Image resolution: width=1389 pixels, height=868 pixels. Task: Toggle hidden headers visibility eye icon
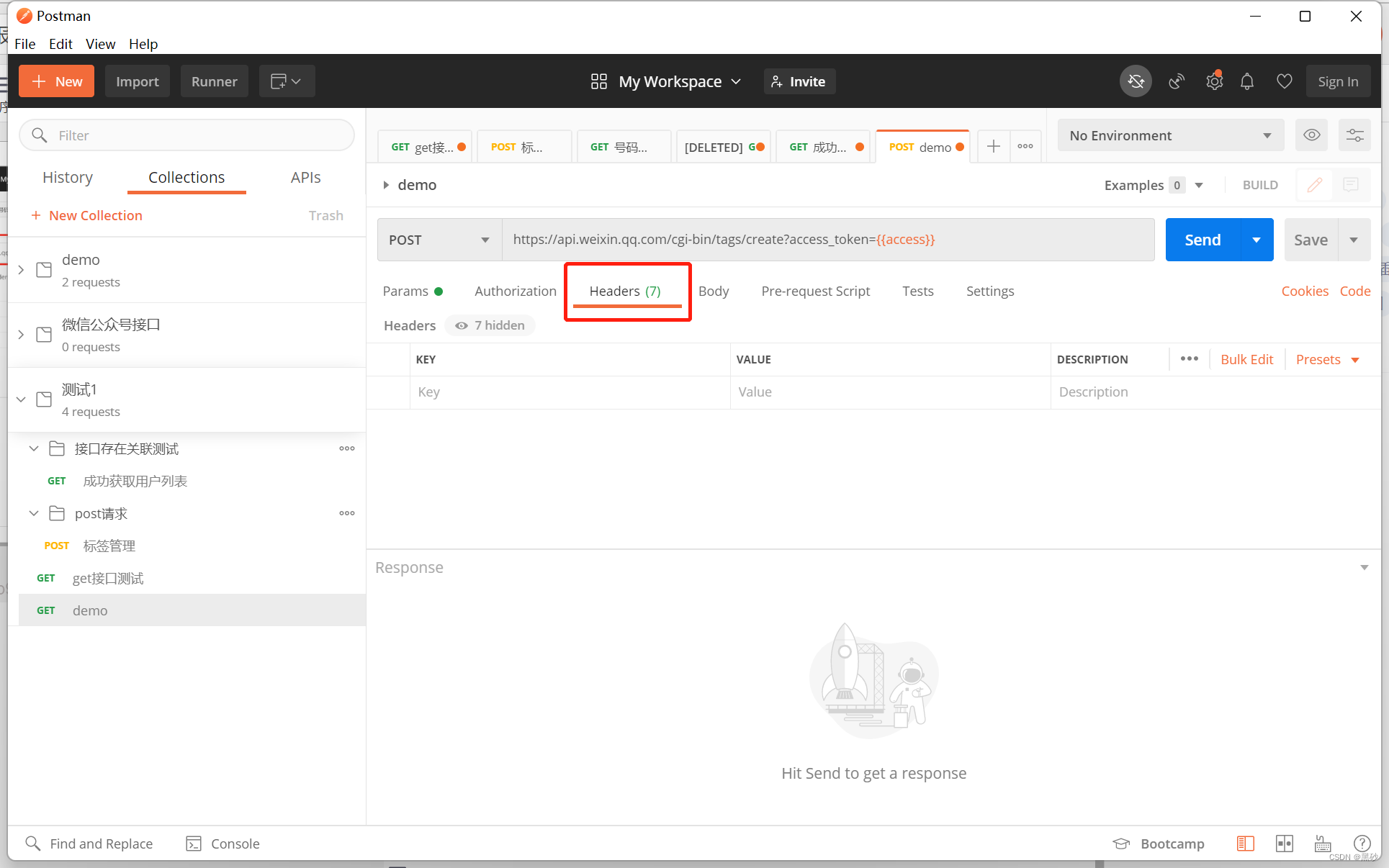click(x=462, y=325)
